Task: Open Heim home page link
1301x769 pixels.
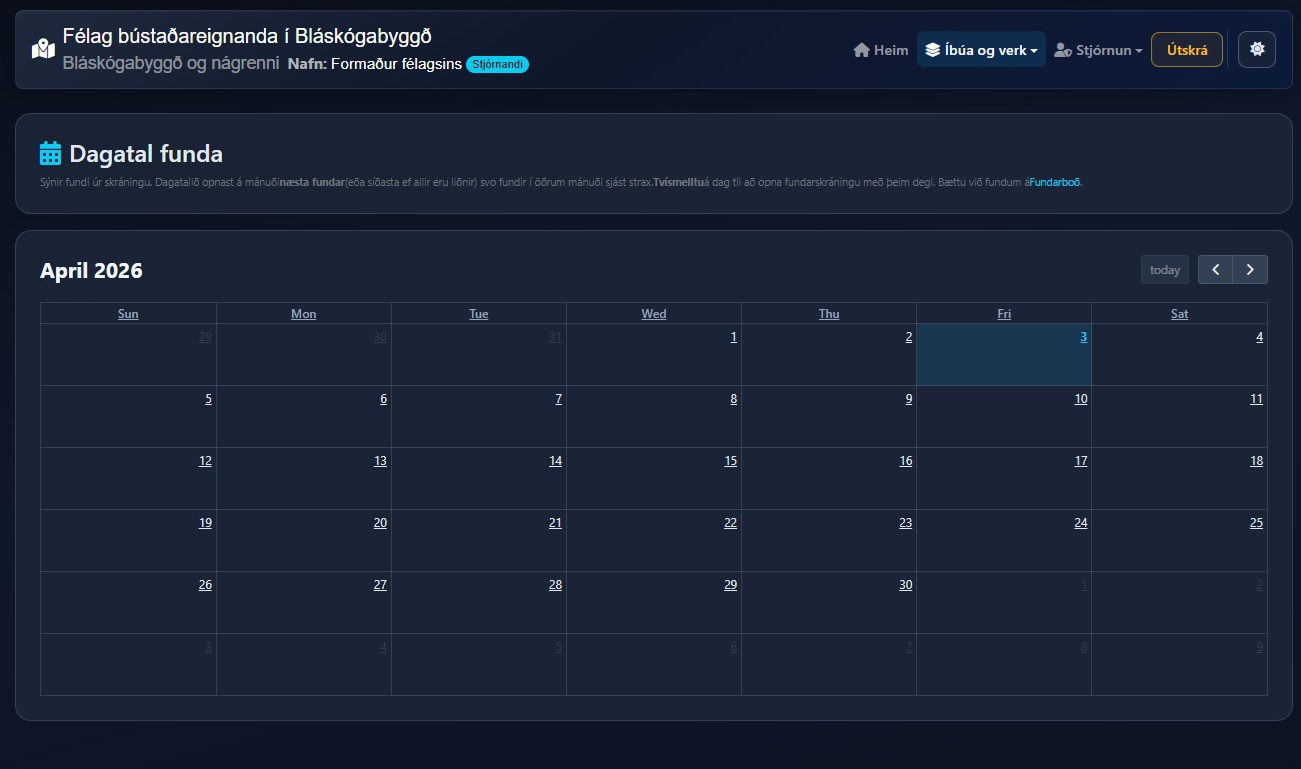Action: click(881, 50)
